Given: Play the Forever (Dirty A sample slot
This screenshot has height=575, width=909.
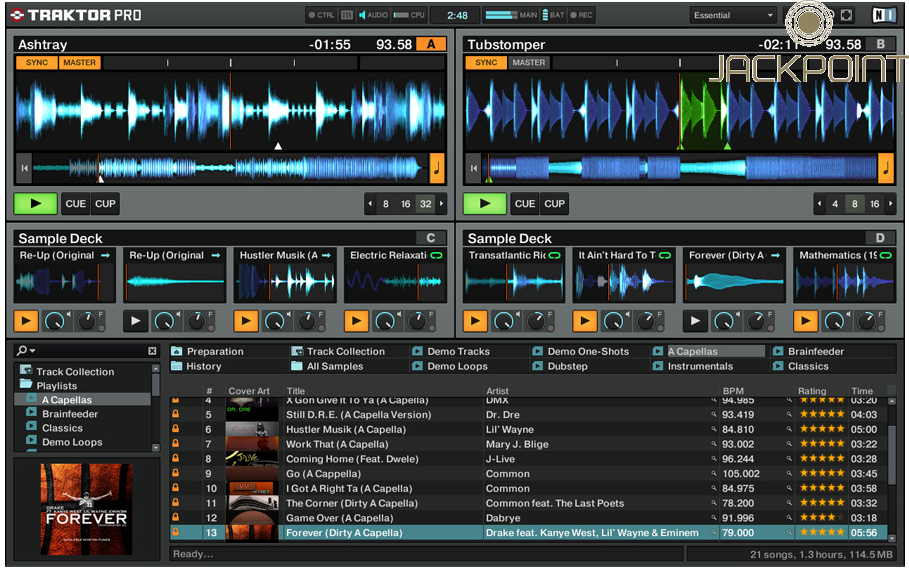Looking at the screenshot, I should tap(695, 321).
